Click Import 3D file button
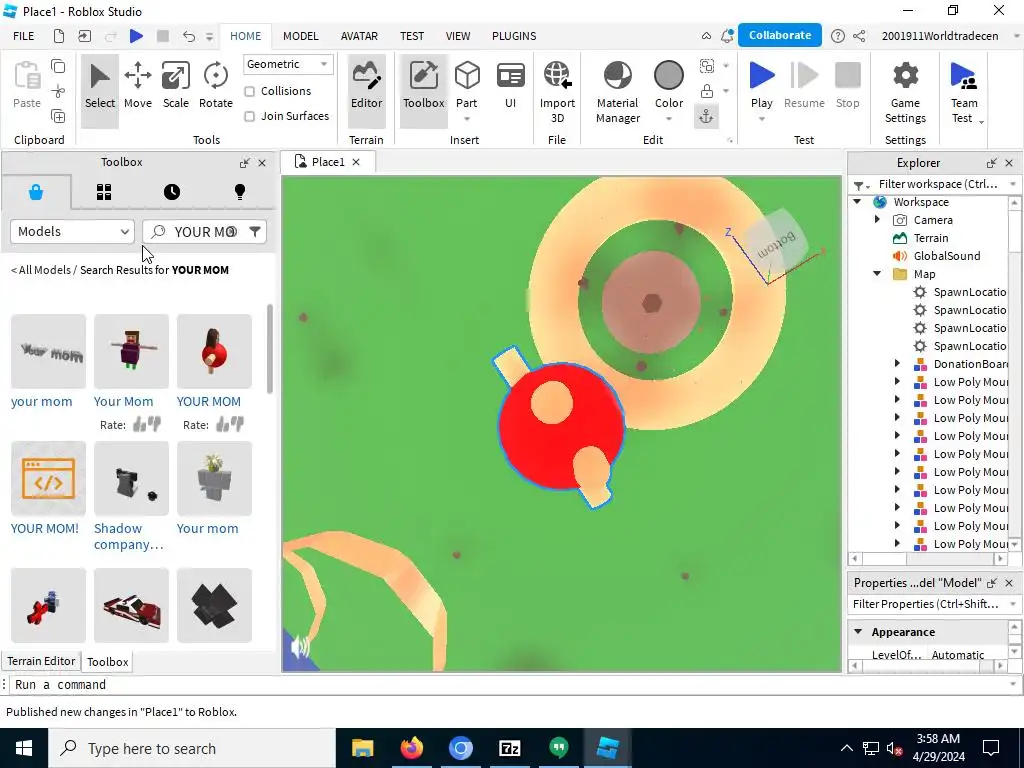The width and height of the screenshot is (1024, 768). click(x=557, y=91)
